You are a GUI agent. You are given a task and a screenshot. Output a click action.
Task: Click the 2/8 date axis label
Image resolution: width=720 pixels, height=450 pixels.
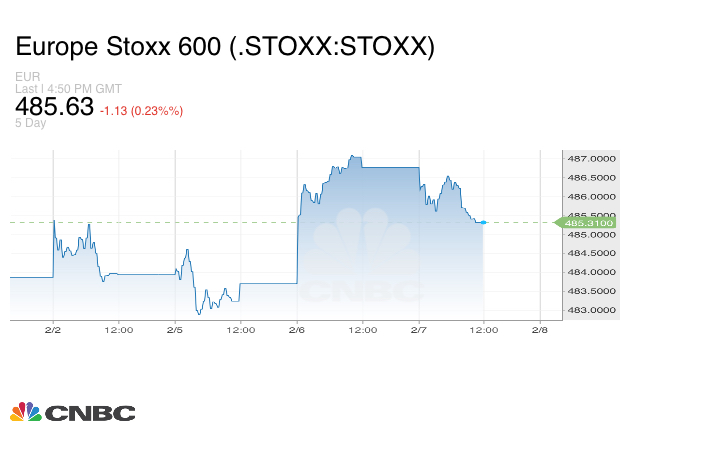pyautogui.click(x=540, y=329)
